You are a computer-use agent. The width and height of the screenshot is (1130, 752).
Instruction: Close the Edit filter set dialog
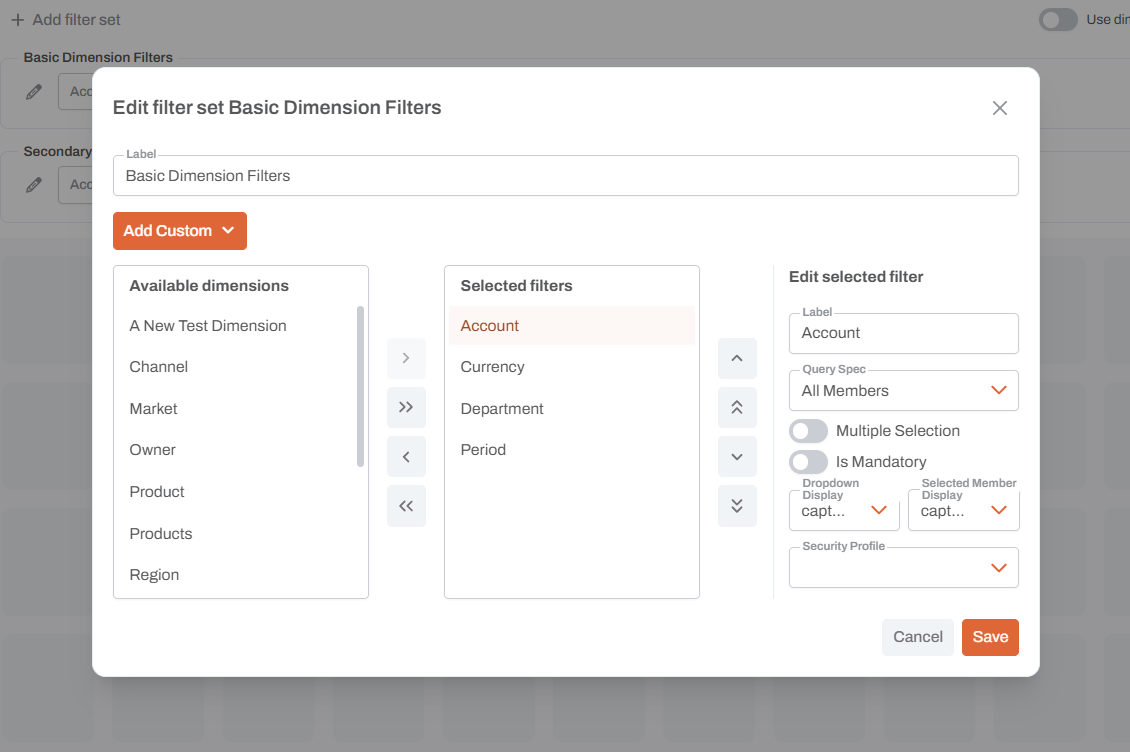[999, 108]
